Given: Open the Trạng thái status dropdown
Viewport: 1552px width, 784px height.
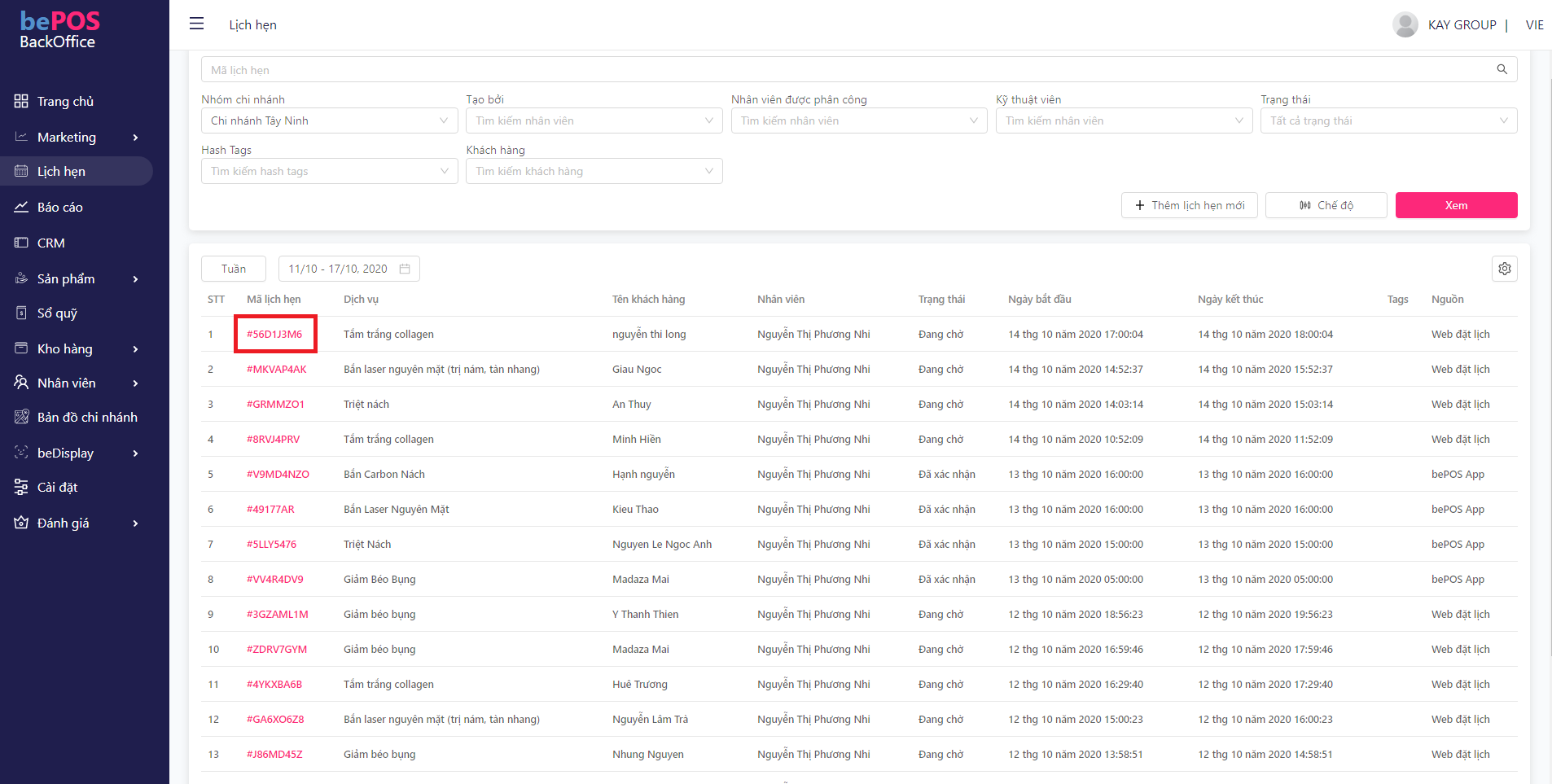Looking at the screenshot, I should [1388, 120].
